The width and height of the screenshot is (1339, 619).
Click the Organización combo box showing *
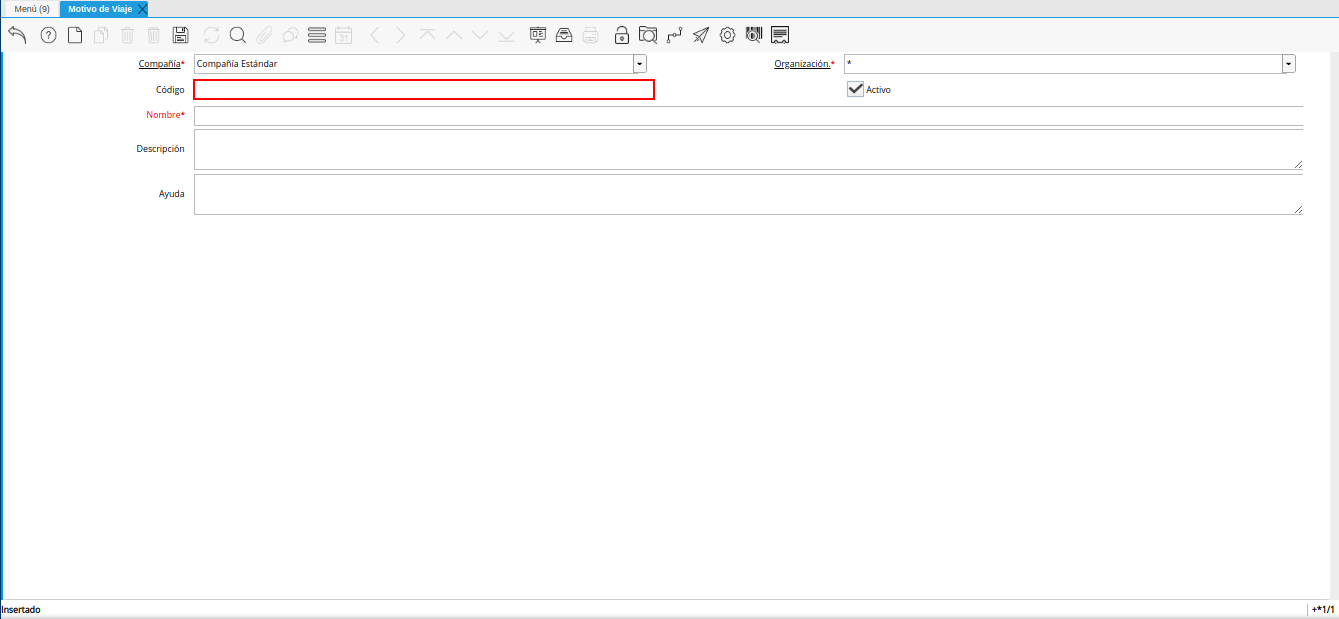tap(1063, 64)
